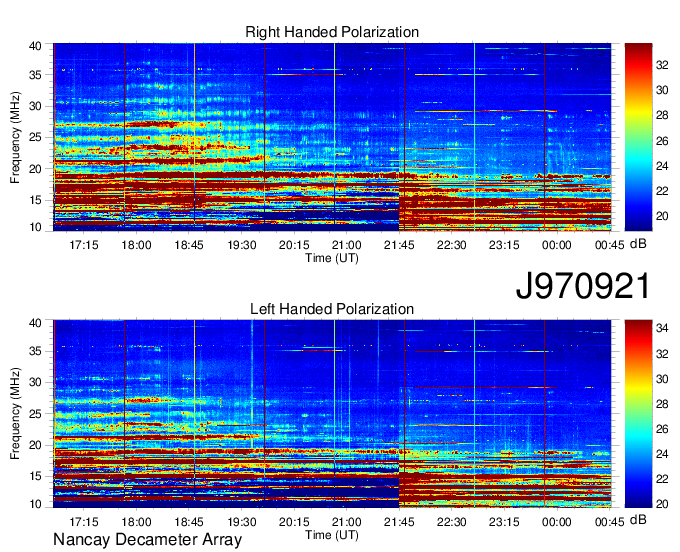This screenshot has width=680, height=552.
Task: Click the "Nancay Decameter Array" caption
Action: [147, 540]
